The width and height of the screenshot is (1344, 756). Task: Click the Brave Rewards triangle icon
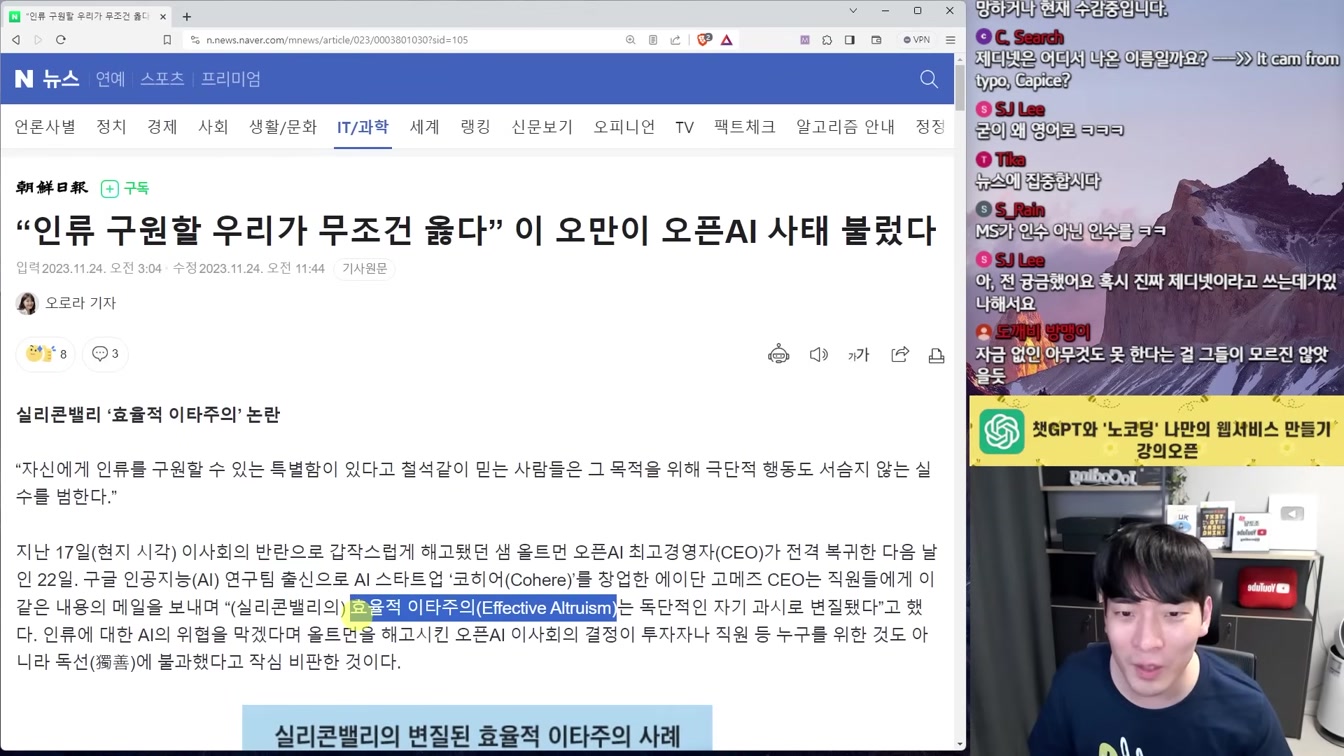tap(727, 40)
